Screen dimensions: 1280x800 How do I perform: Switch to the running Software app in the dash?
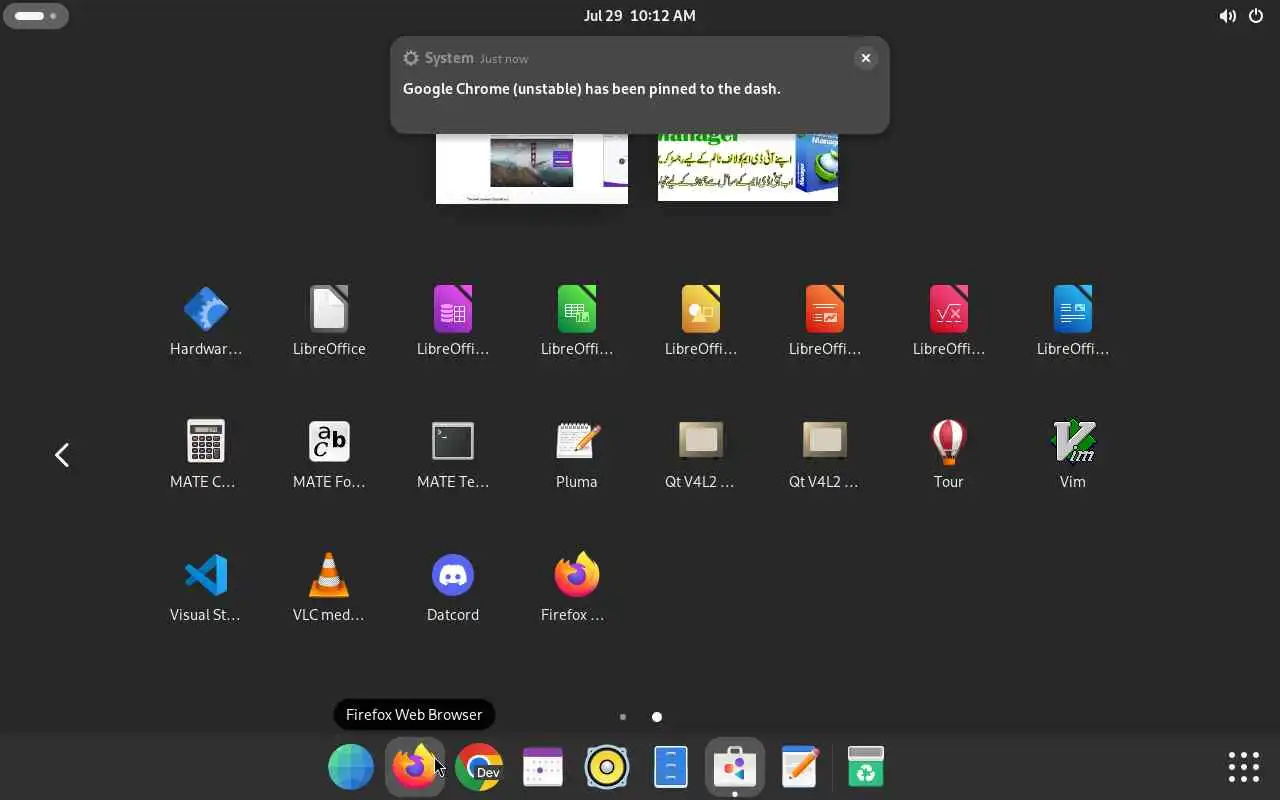point(735,767)
